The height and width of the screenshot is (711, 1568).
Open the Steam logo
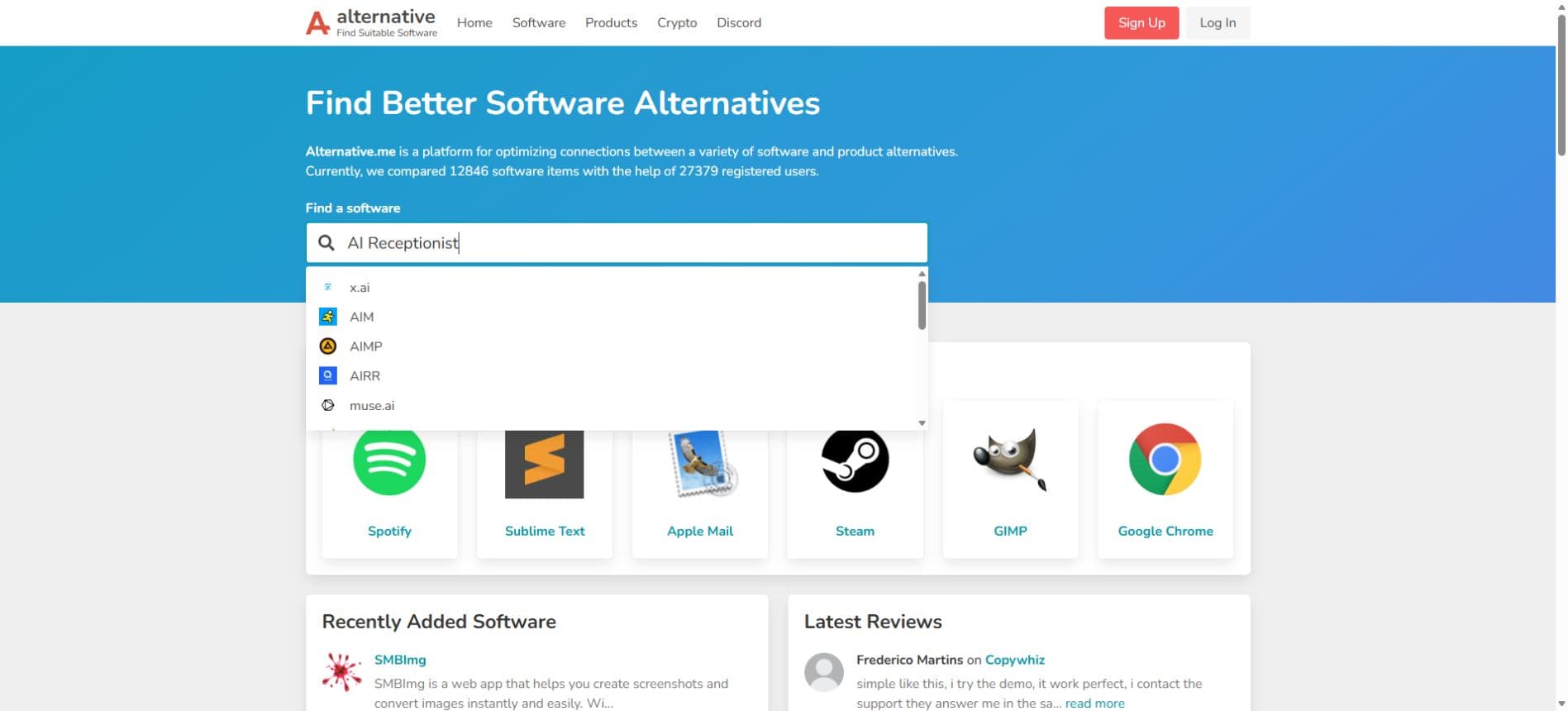coord(855,460)
